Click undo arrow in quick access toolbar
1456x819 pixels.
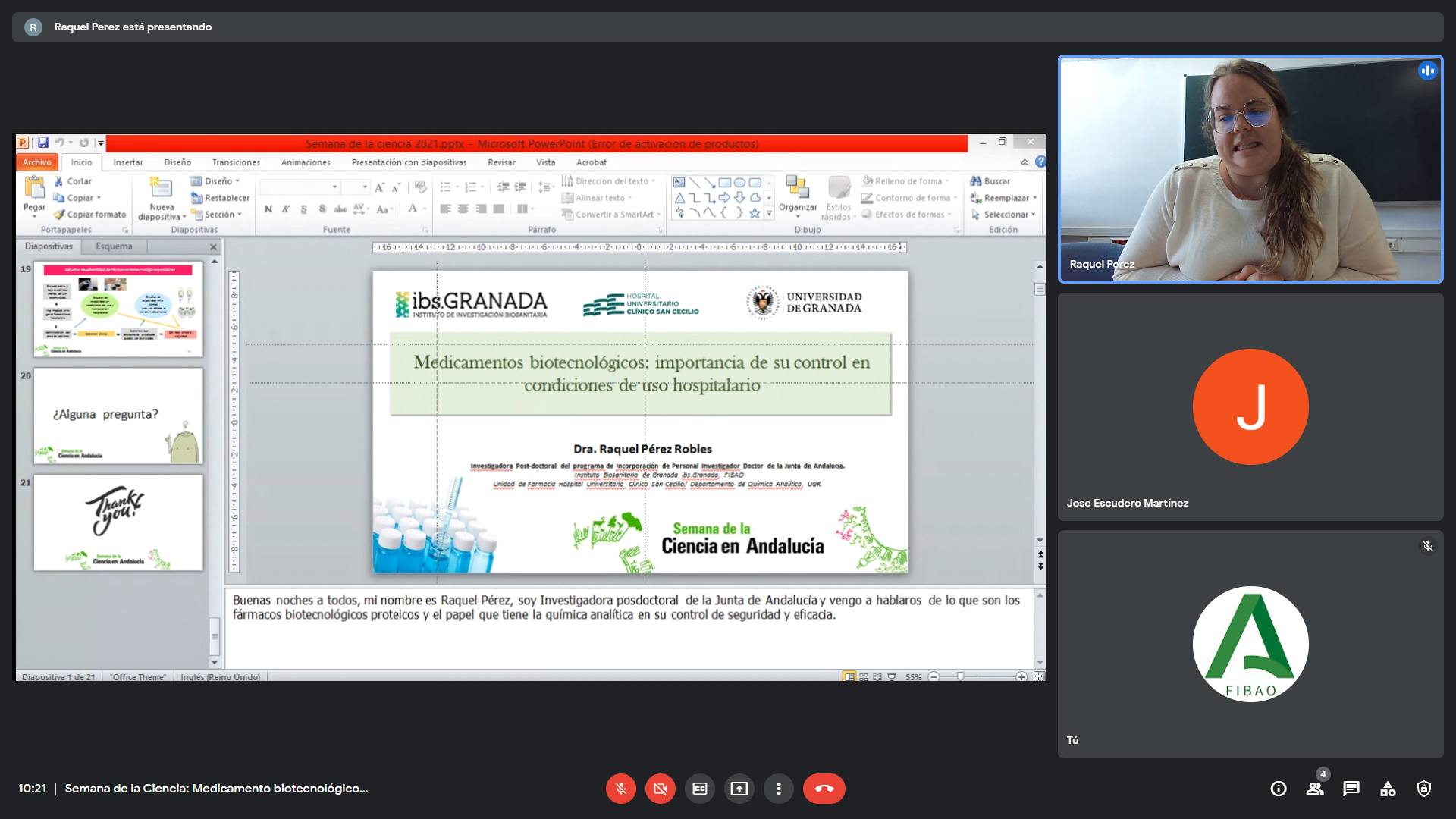click(59, 143)
